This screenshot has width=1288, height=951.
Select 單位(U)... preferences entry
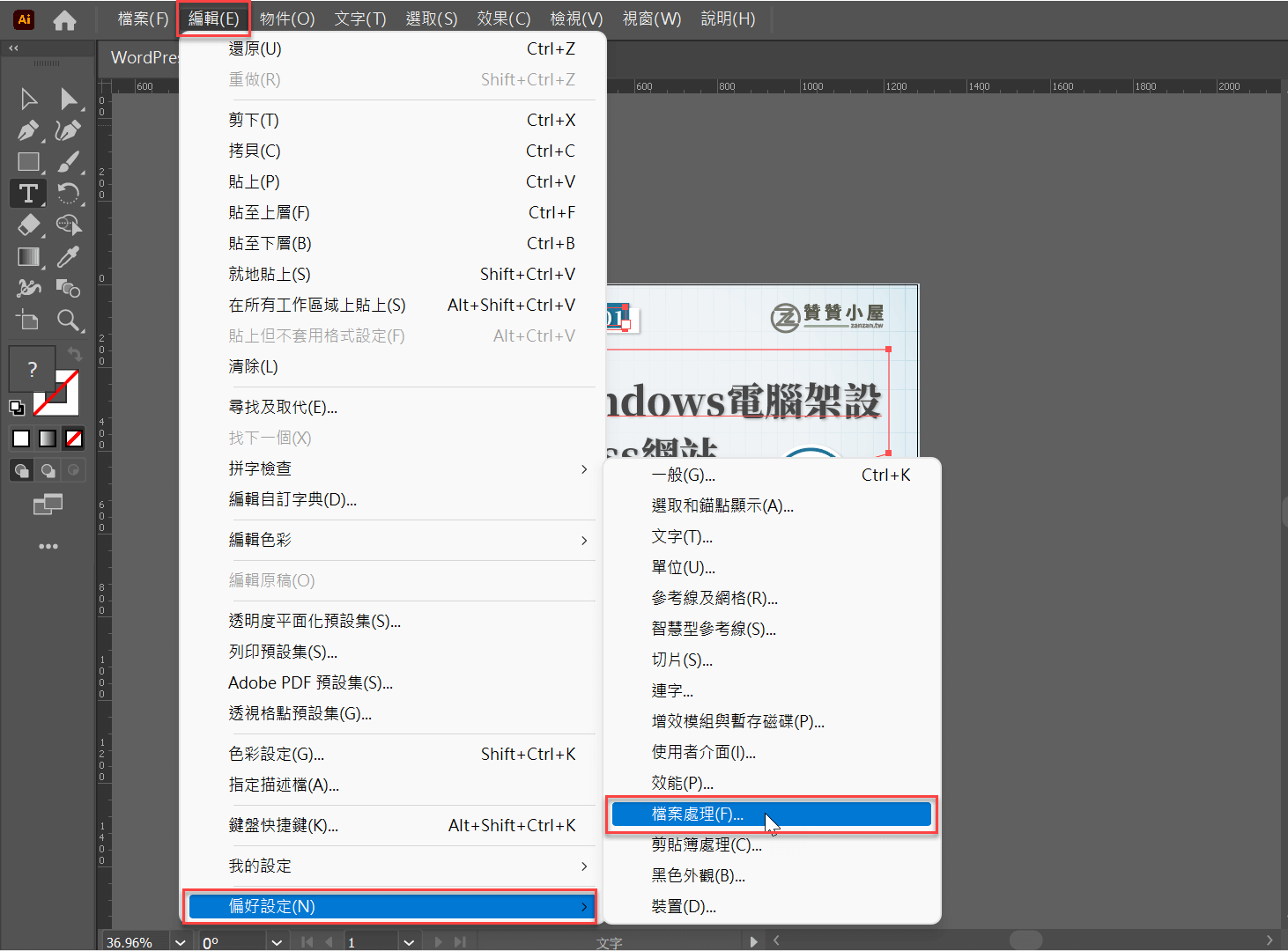point(772,567)
